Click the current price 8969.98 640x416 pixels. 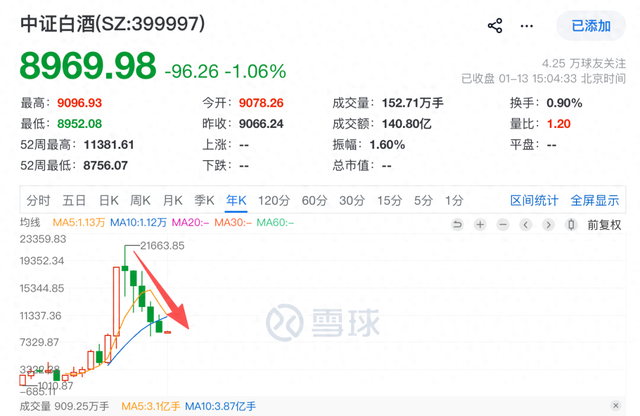[88, 66]
